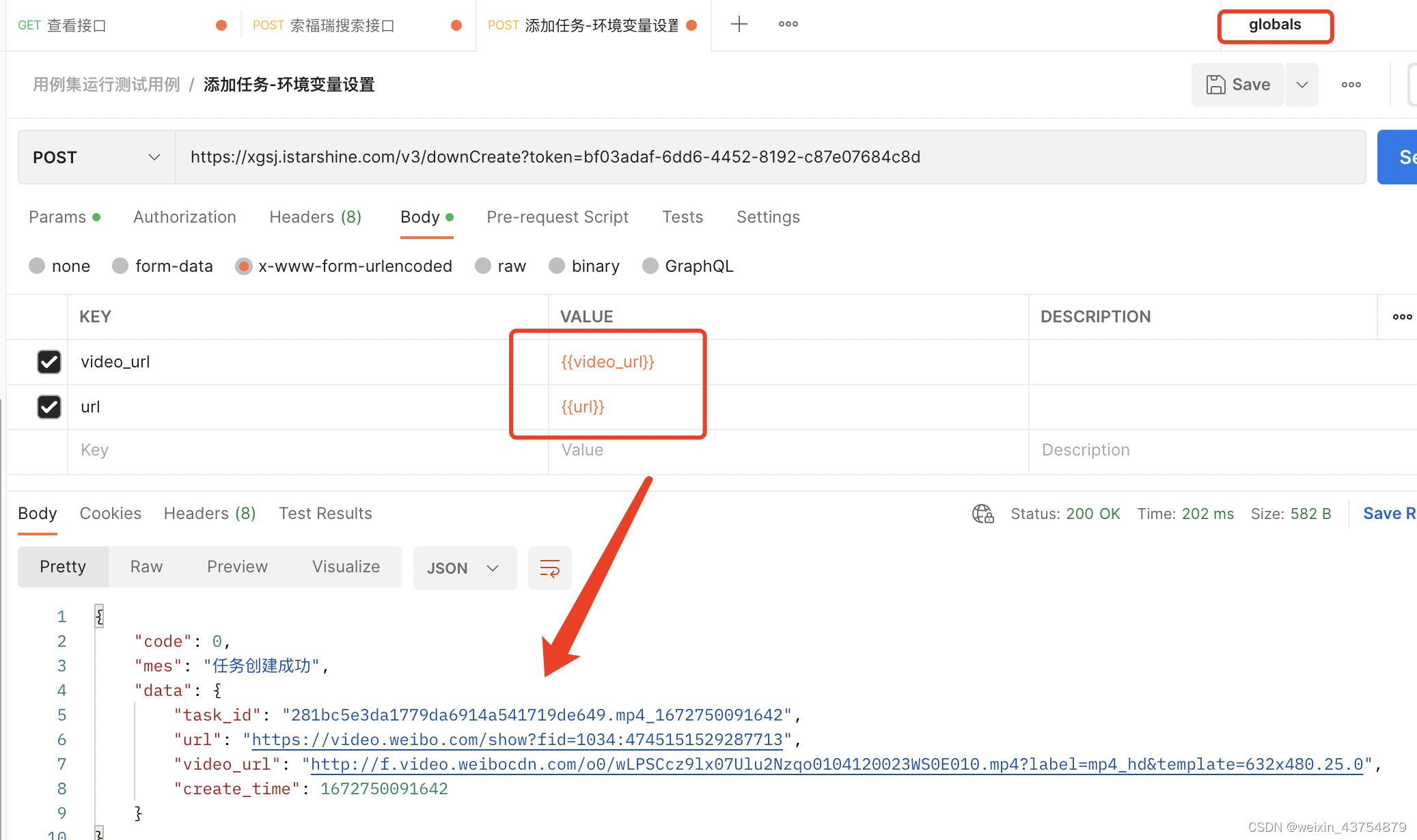
Task: Toggle the response line wrap icon
Action: pyautogui.click(x=549, y=568)
